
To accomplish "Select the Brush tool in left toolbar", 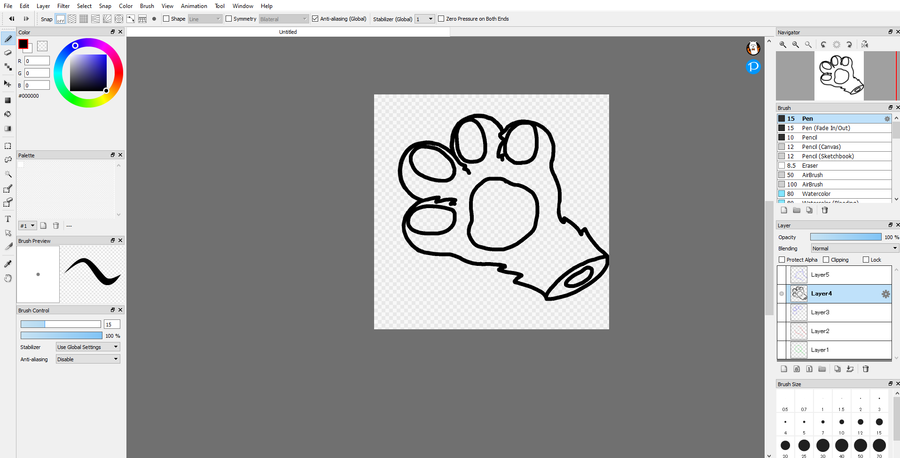I will [8, 39].
